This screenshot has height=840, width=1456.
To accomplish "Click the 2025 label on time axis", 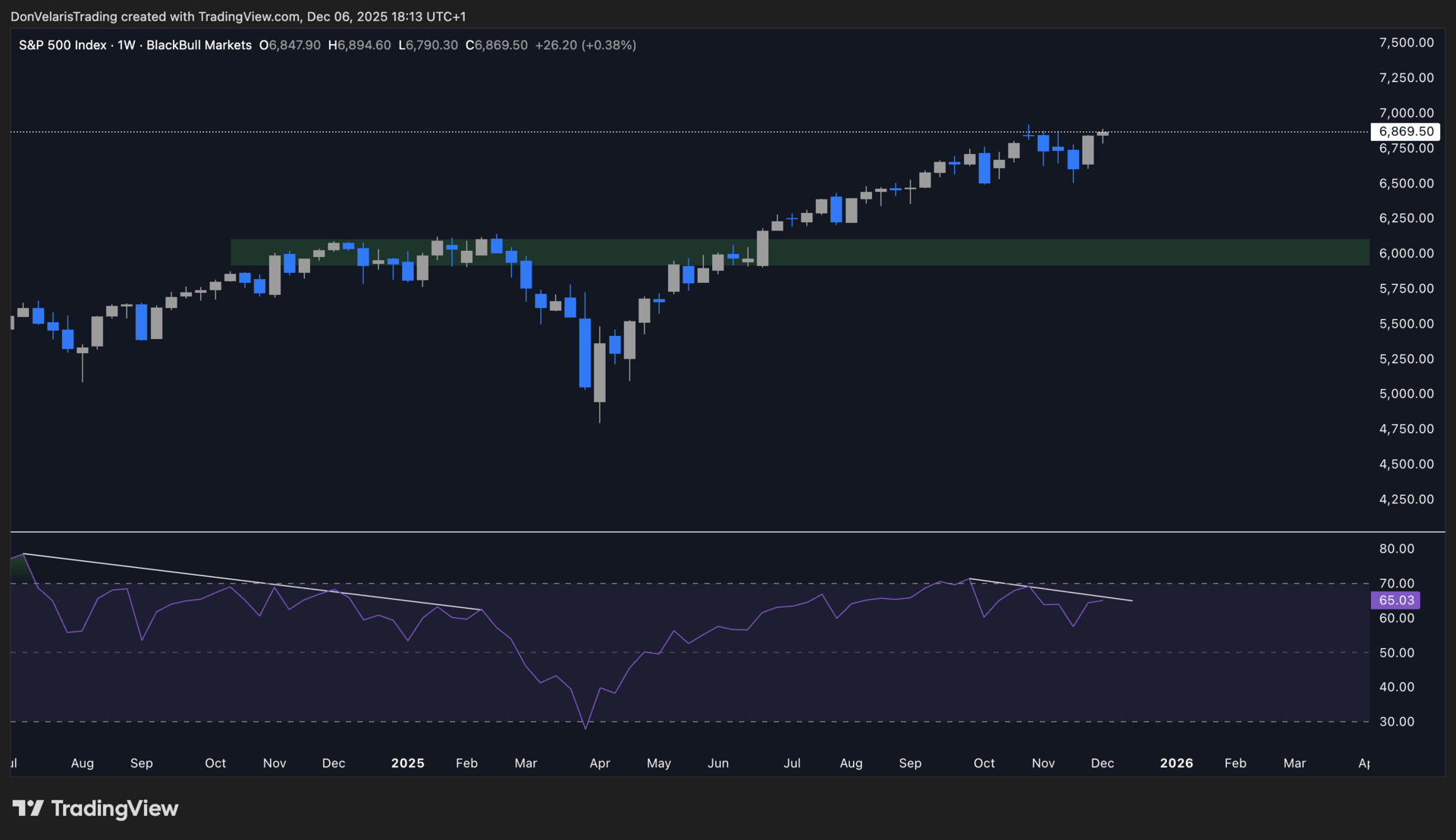I will tap(407, 763).
